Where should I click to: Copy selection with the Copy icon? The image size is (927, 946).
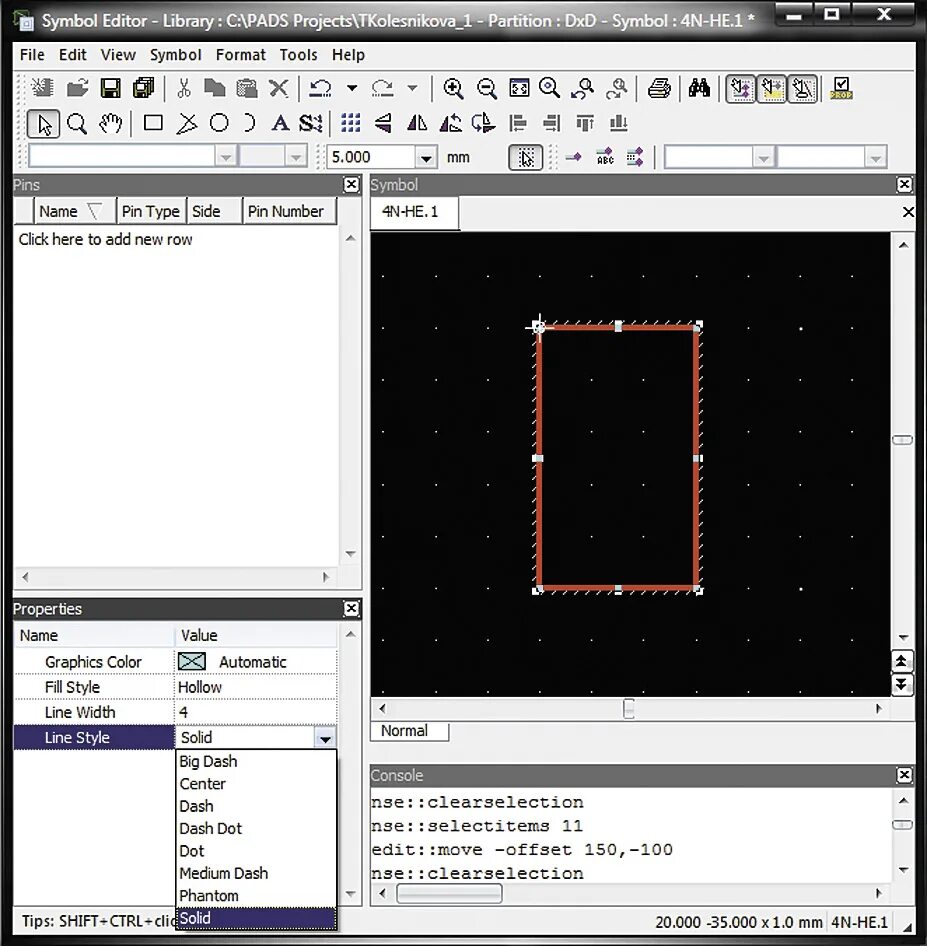(x=214, y=88)
